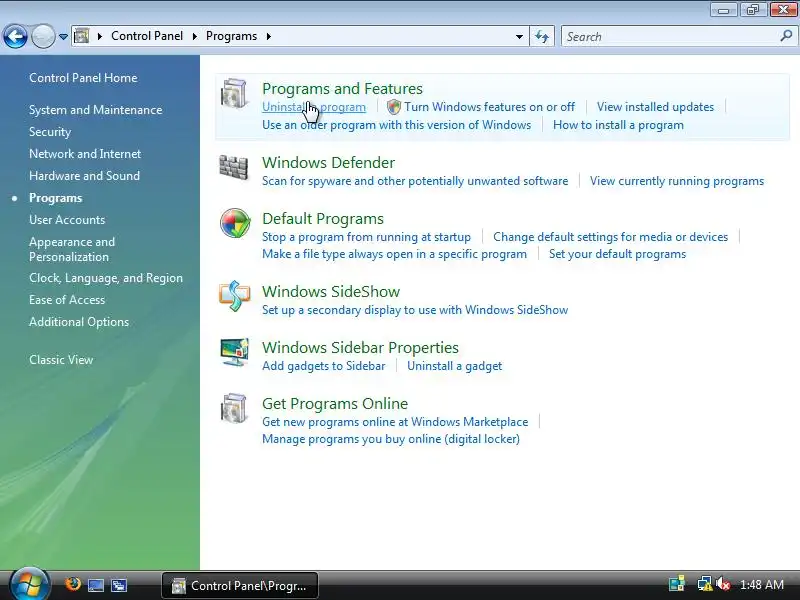The width and height of the screenshot is (800, 600).
Task: Click Use an older program with this version of Windows
Action: point(396,125)
